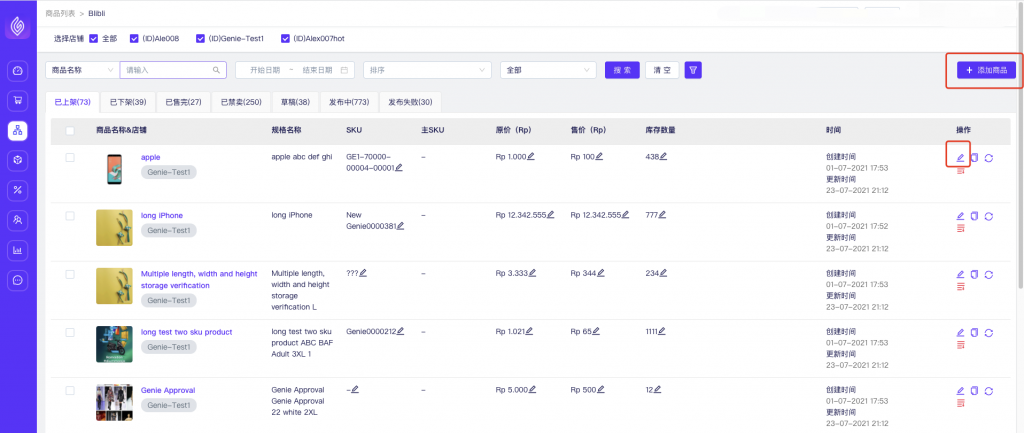
Task: Check the apple product row checkbox
Action: tap(70, 157)
